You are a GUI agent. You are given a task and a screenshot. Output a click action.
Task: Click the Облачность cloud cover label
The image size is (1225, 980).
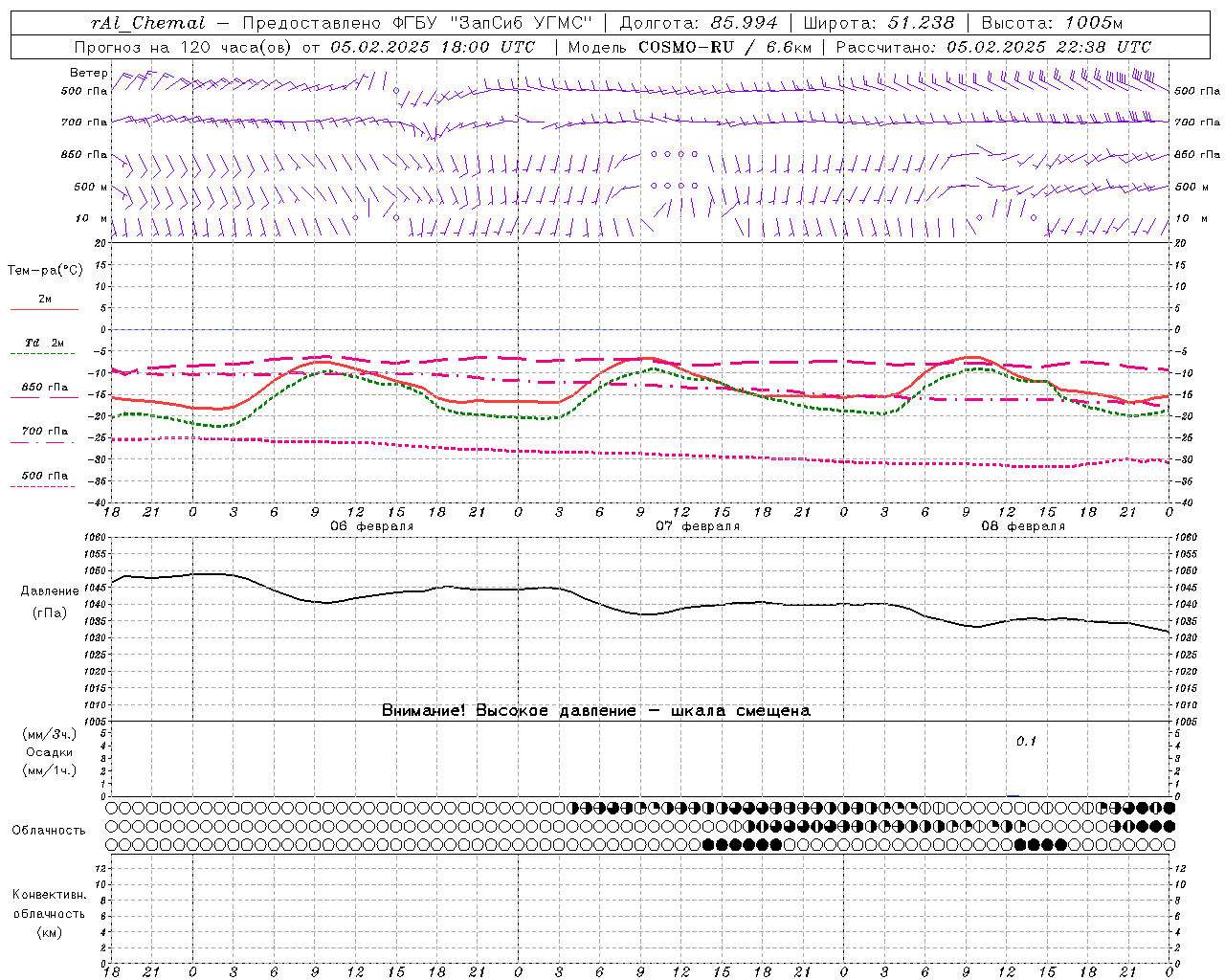pyautogui.click(x=49, y=830)
